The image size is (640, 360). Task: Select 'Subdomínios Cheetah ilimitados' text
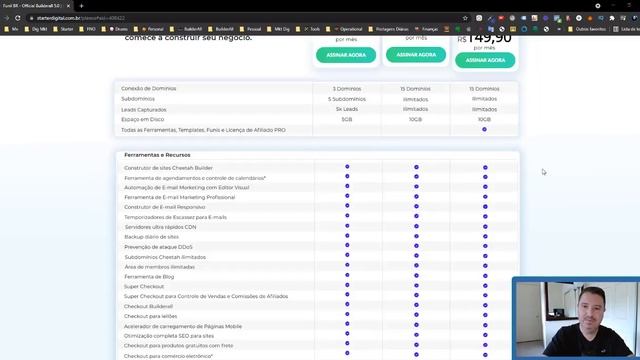click(x=165, y=258)
